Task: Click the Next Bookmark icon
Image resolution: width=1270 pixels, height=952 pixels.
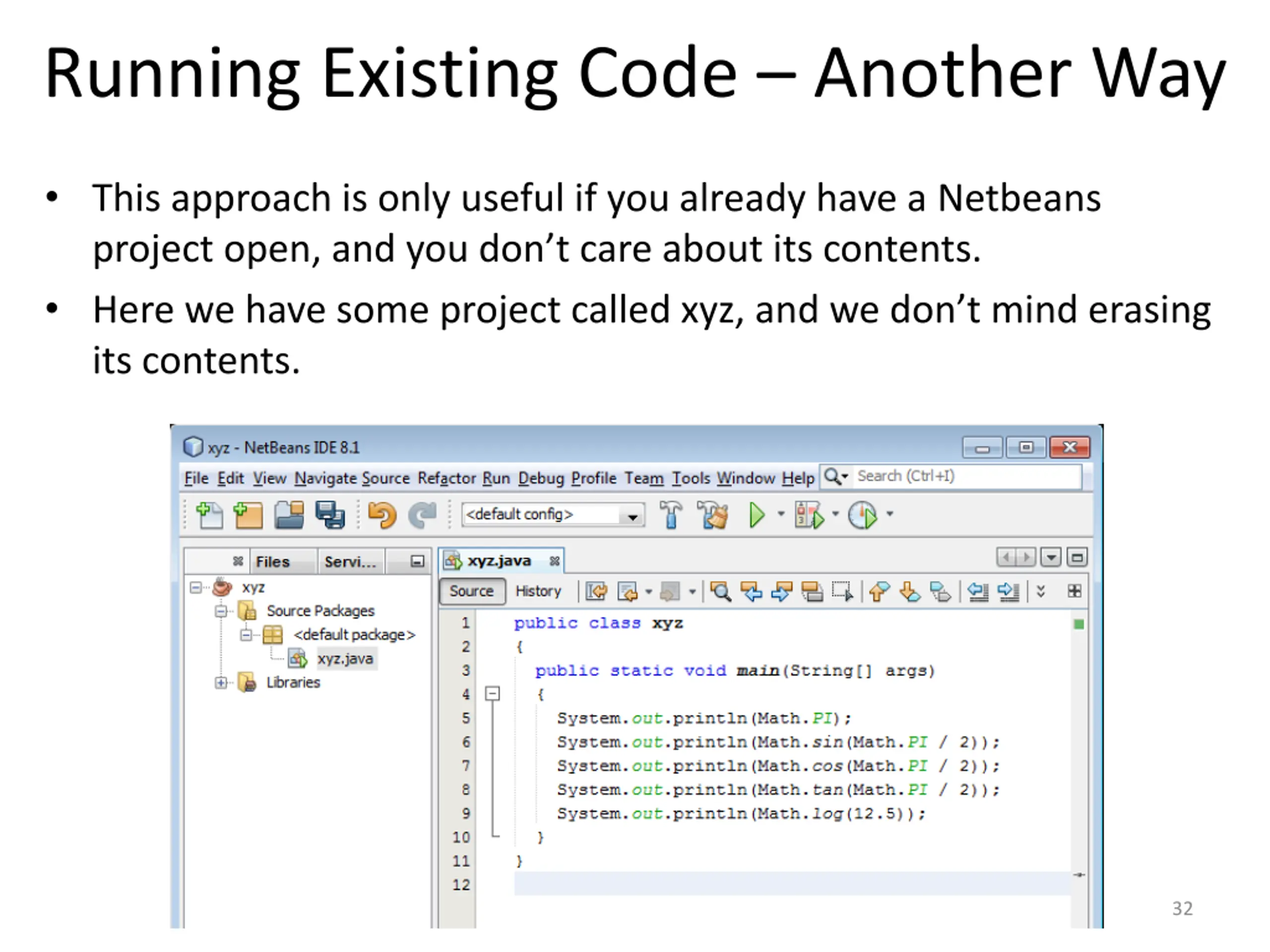Action: click(910, 591)
